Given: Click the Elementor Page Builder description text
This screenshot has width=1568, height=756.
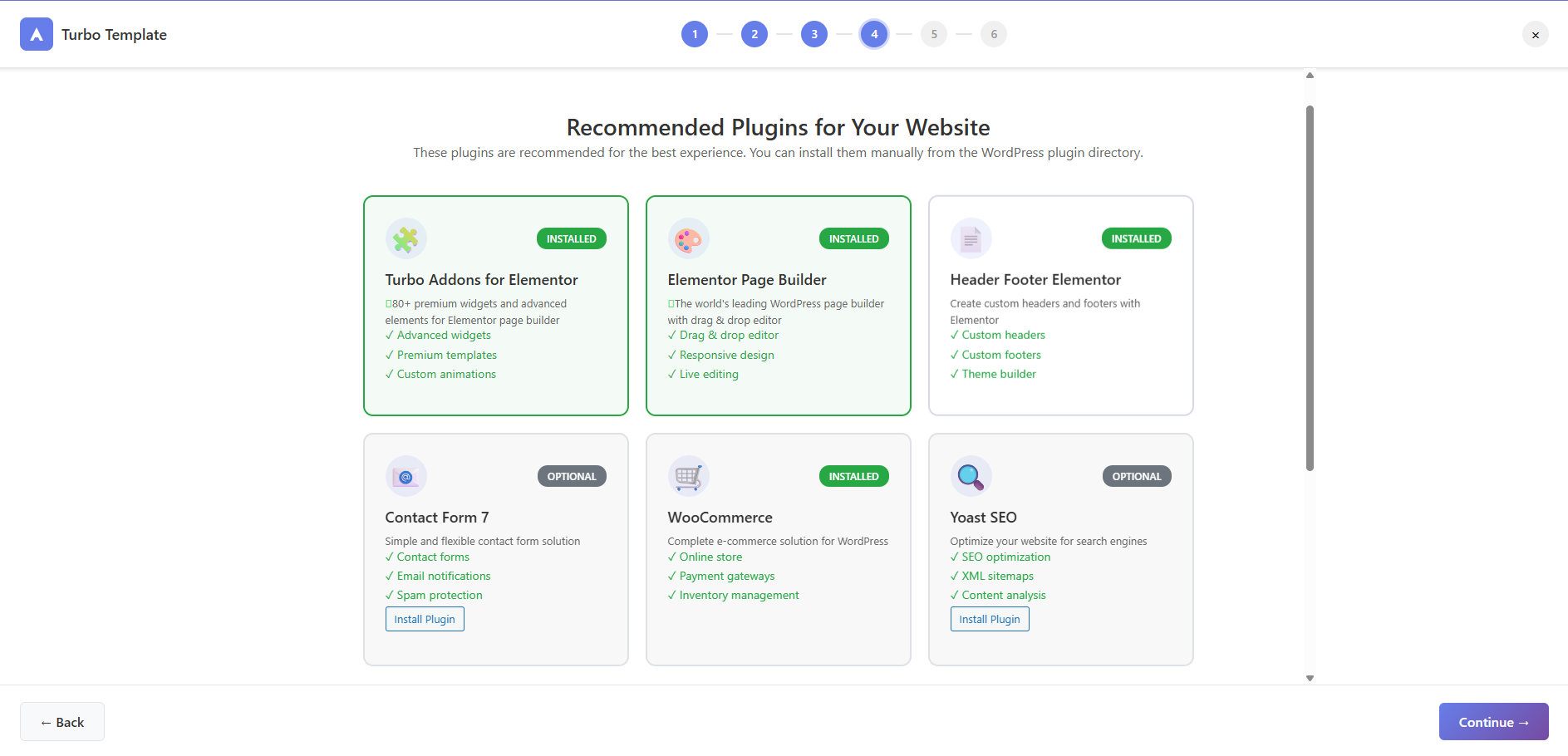Looking at the screenshot, I should pyautogui.click(x=776, y=312).
